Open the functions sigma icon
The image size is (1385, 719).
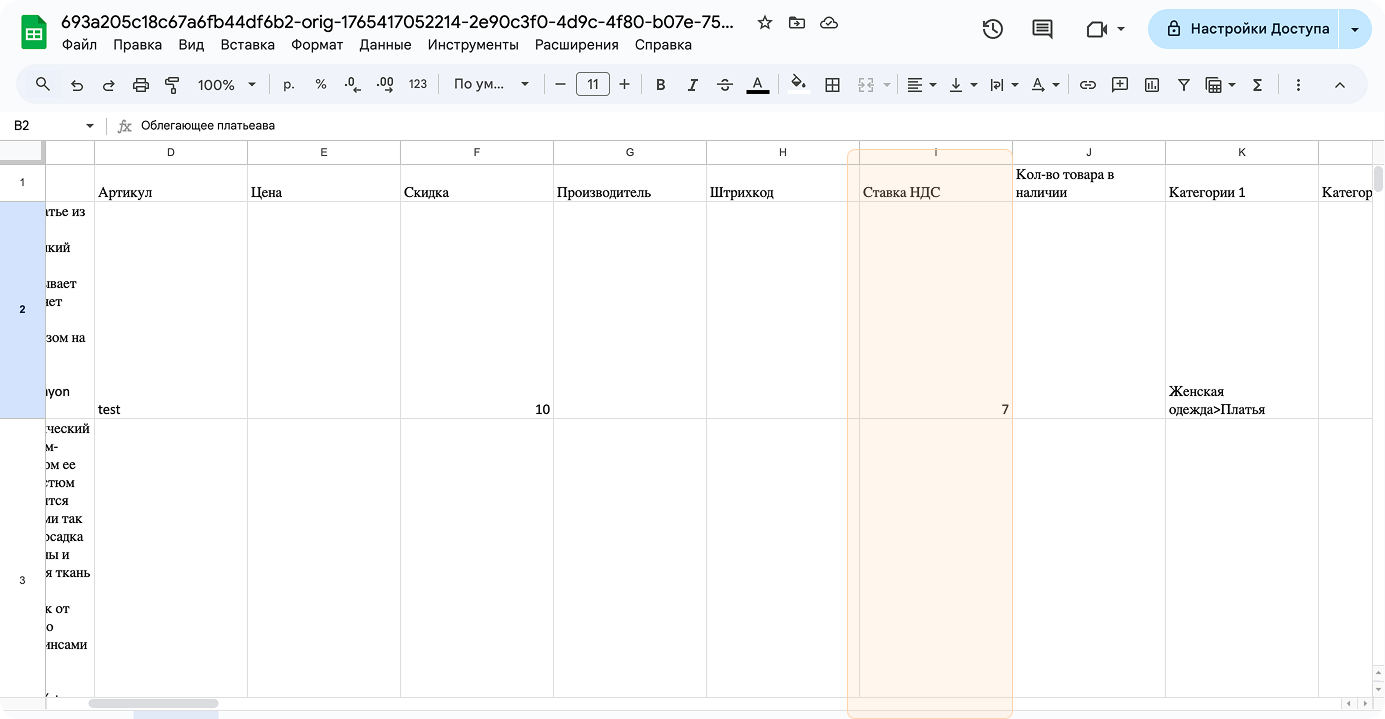(x=1258, y=85)
